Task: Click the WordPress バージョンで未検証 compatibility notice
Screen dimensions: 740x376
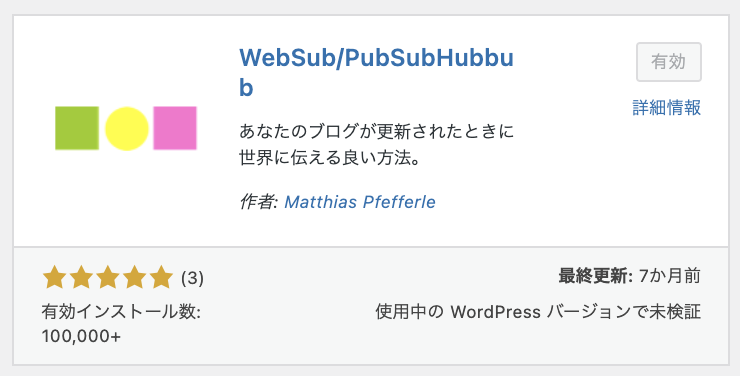Action: (538, 312)
